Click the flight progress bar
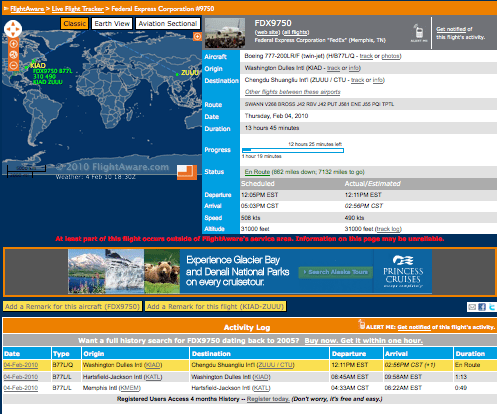497x414 pixels. [293, 150]
